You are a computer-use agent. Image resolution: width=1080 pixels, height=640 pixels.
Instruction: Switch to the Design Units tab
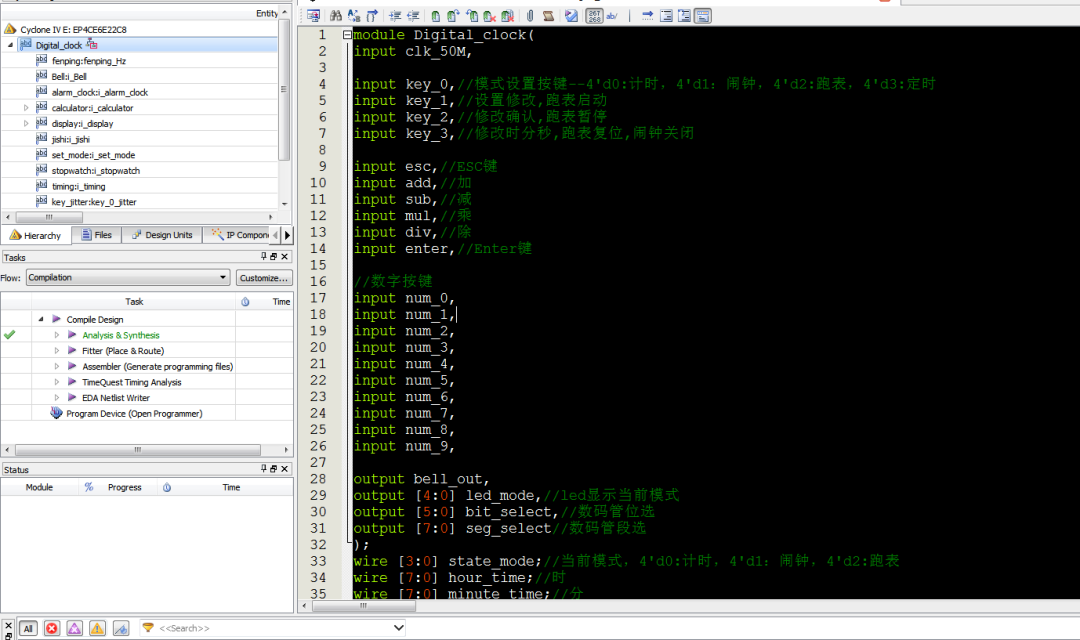click(x=162, y=235)
